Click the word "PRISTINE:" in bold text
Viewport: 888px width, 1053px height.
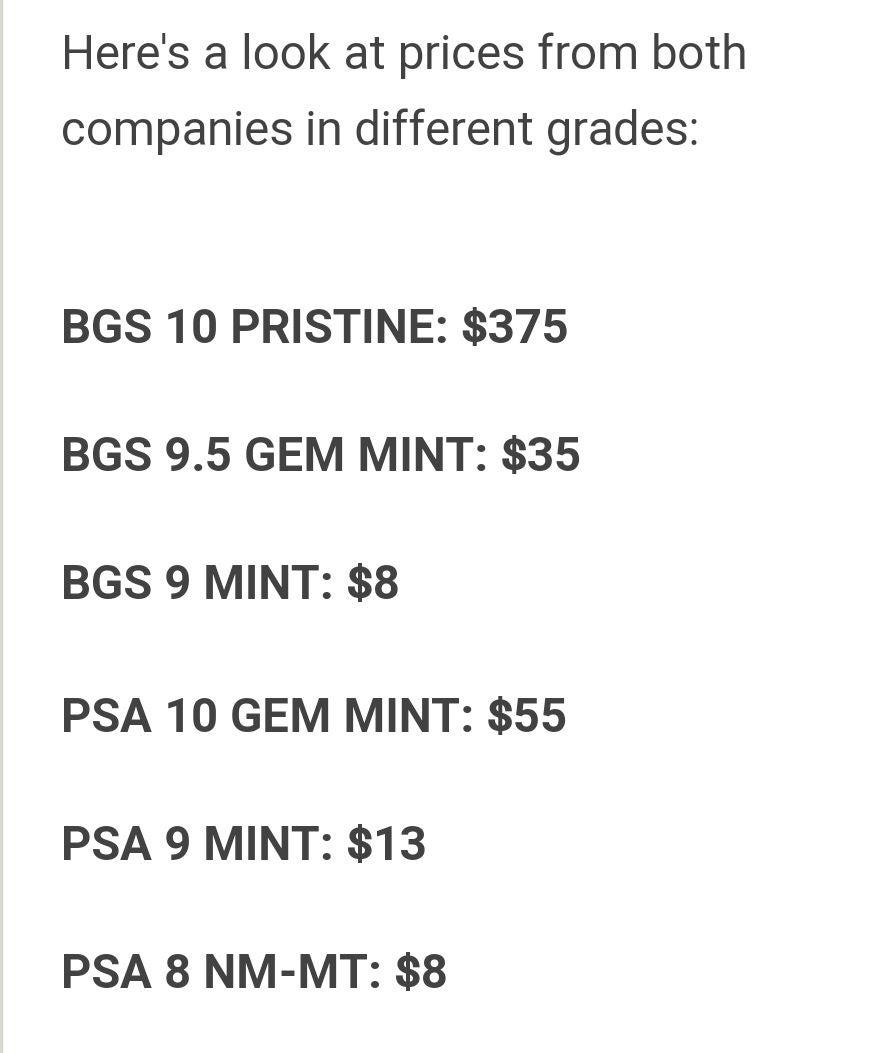click(339, 326)
